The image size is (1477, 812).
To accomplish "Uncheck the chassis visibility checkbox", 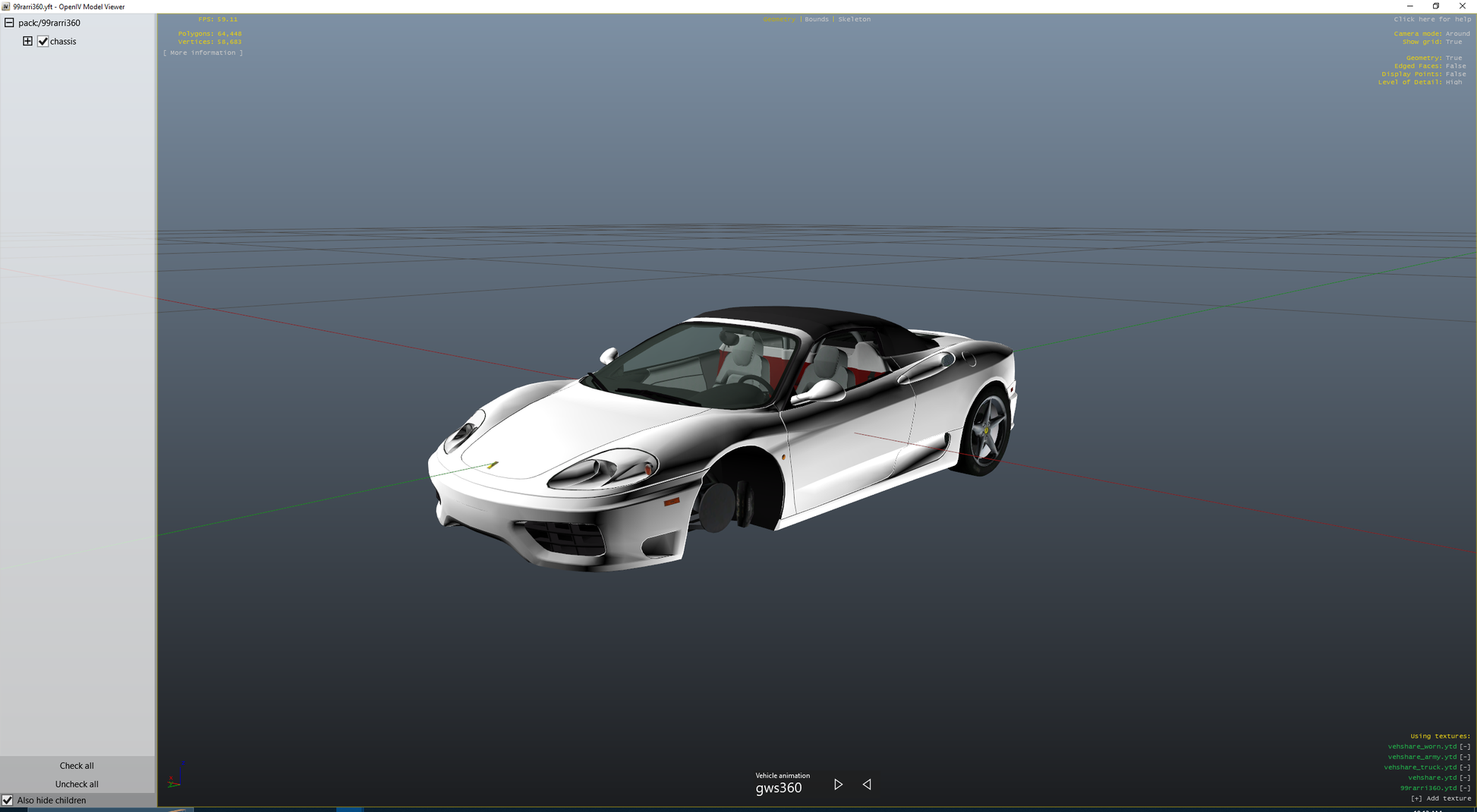I will click(x=43, y=42).
